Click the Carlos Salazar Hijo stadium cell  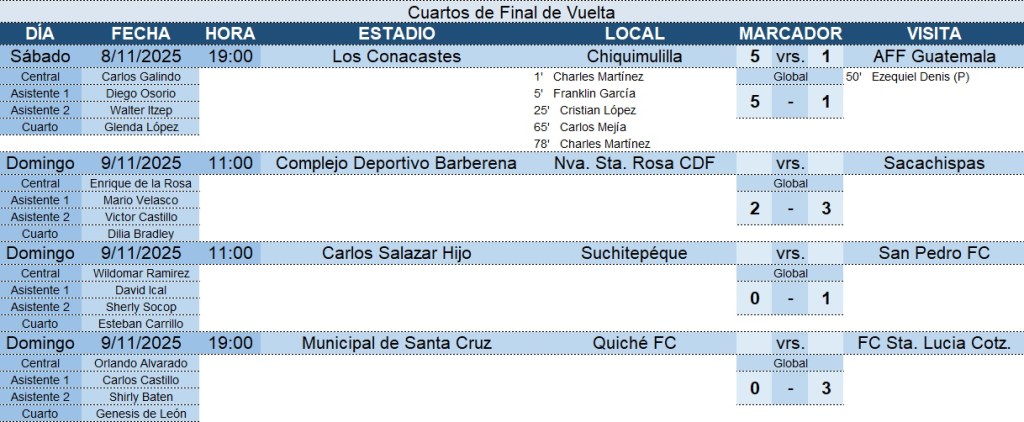[397, 253]
